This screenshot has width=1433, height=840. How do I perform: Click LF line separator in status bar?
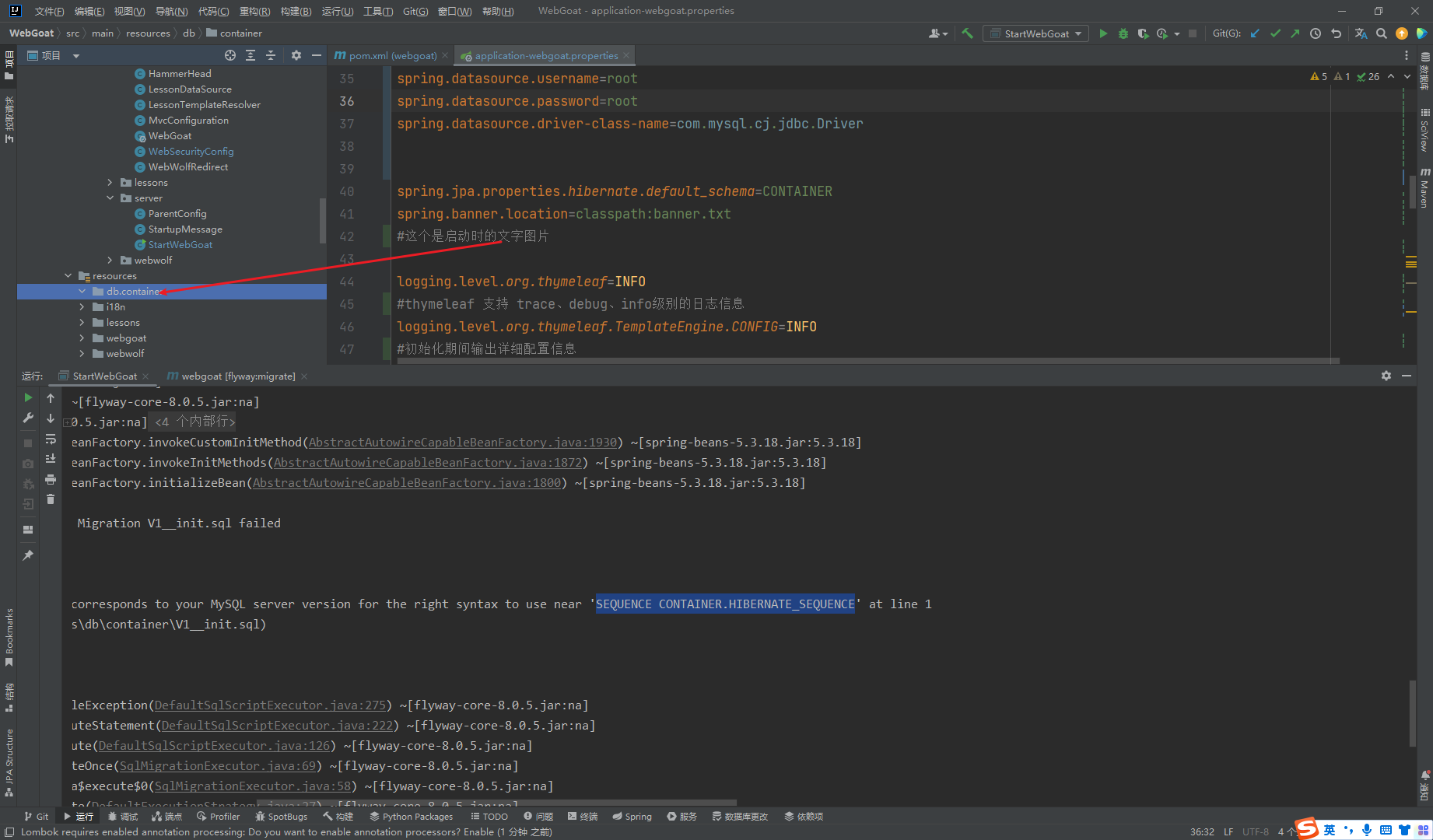pyautogui.click(x=1228, y=831)
